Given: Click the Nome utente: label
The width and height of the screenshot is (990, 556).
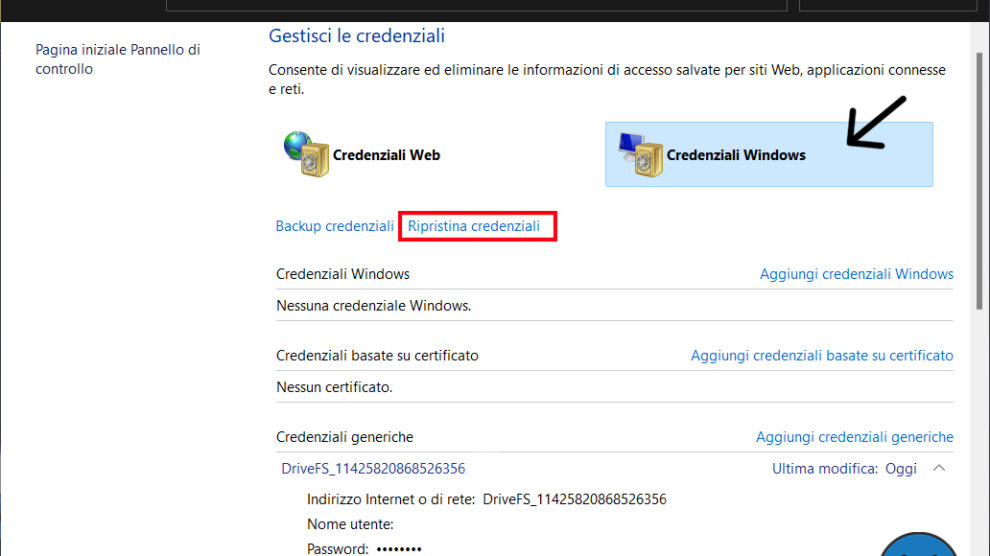Looking at the screenshot, I should [x=350, y=524].
